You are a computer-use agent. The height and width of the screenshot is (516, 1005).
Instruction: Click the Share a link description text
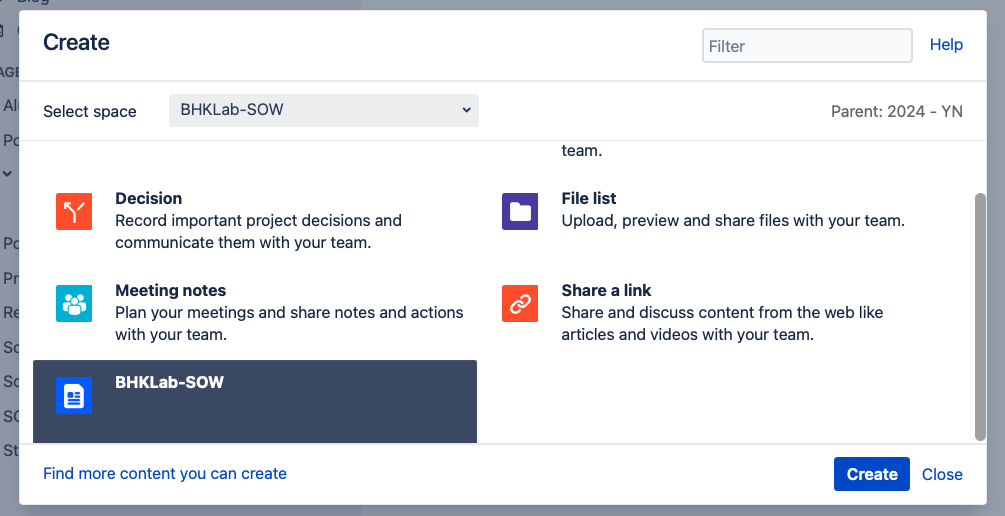coord(722,324)
